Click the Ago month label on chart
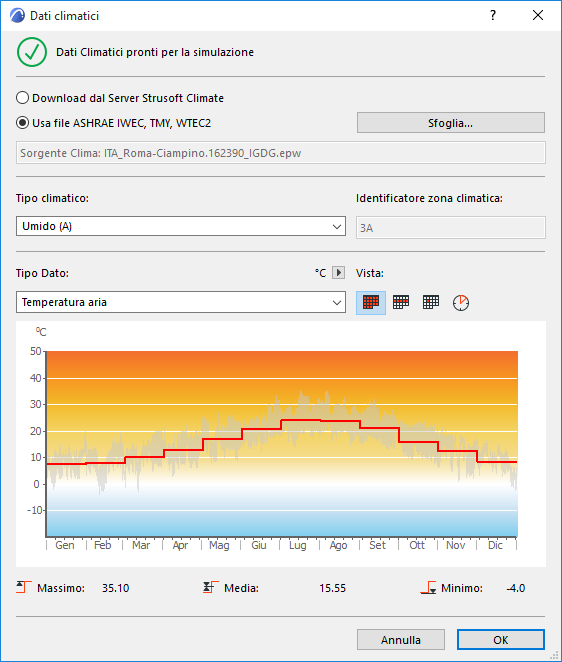This screenshot has height=662, width=562. click(x=338, y=545)
